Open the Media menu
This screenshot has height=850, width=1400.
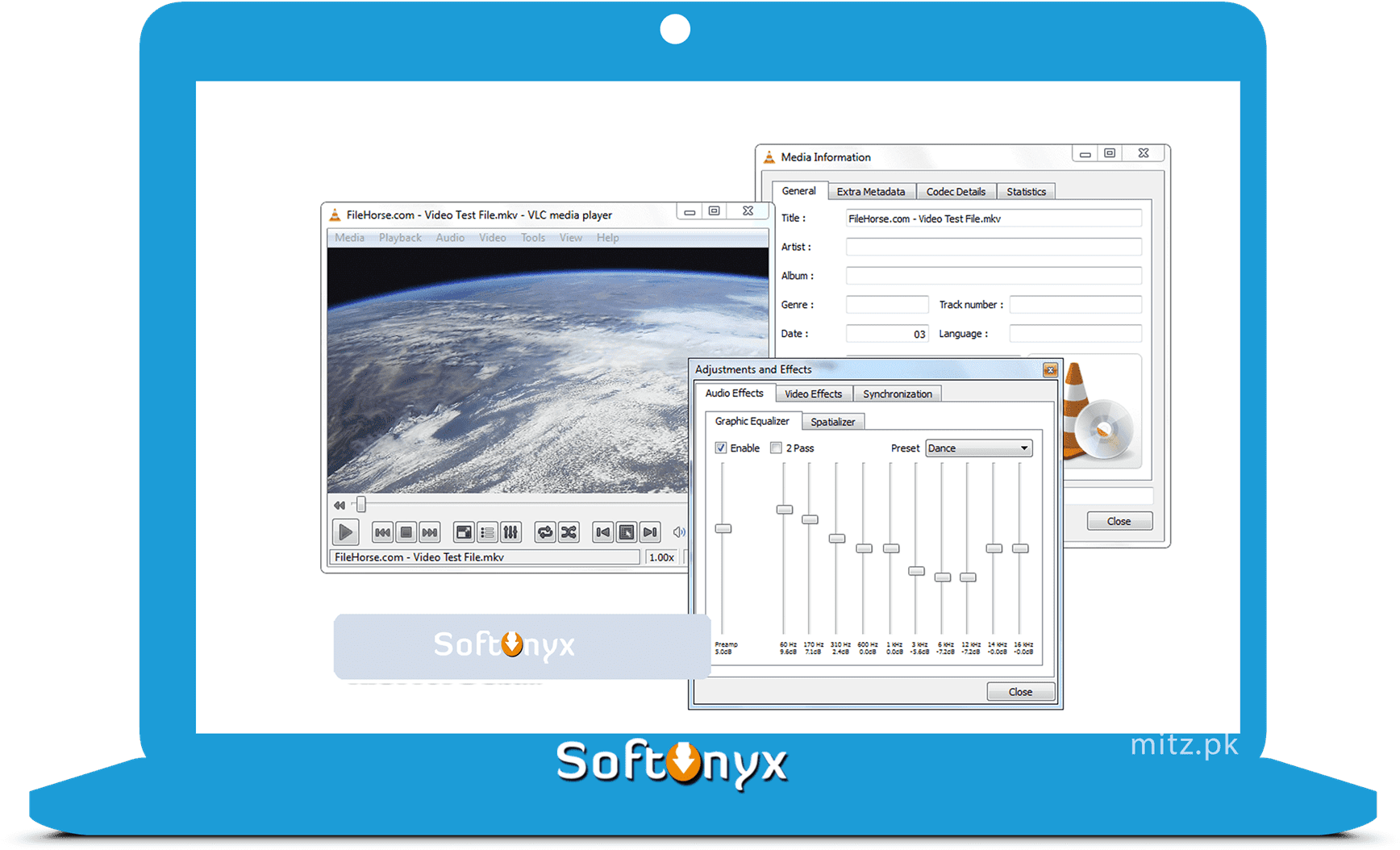(x=349, y=238)
